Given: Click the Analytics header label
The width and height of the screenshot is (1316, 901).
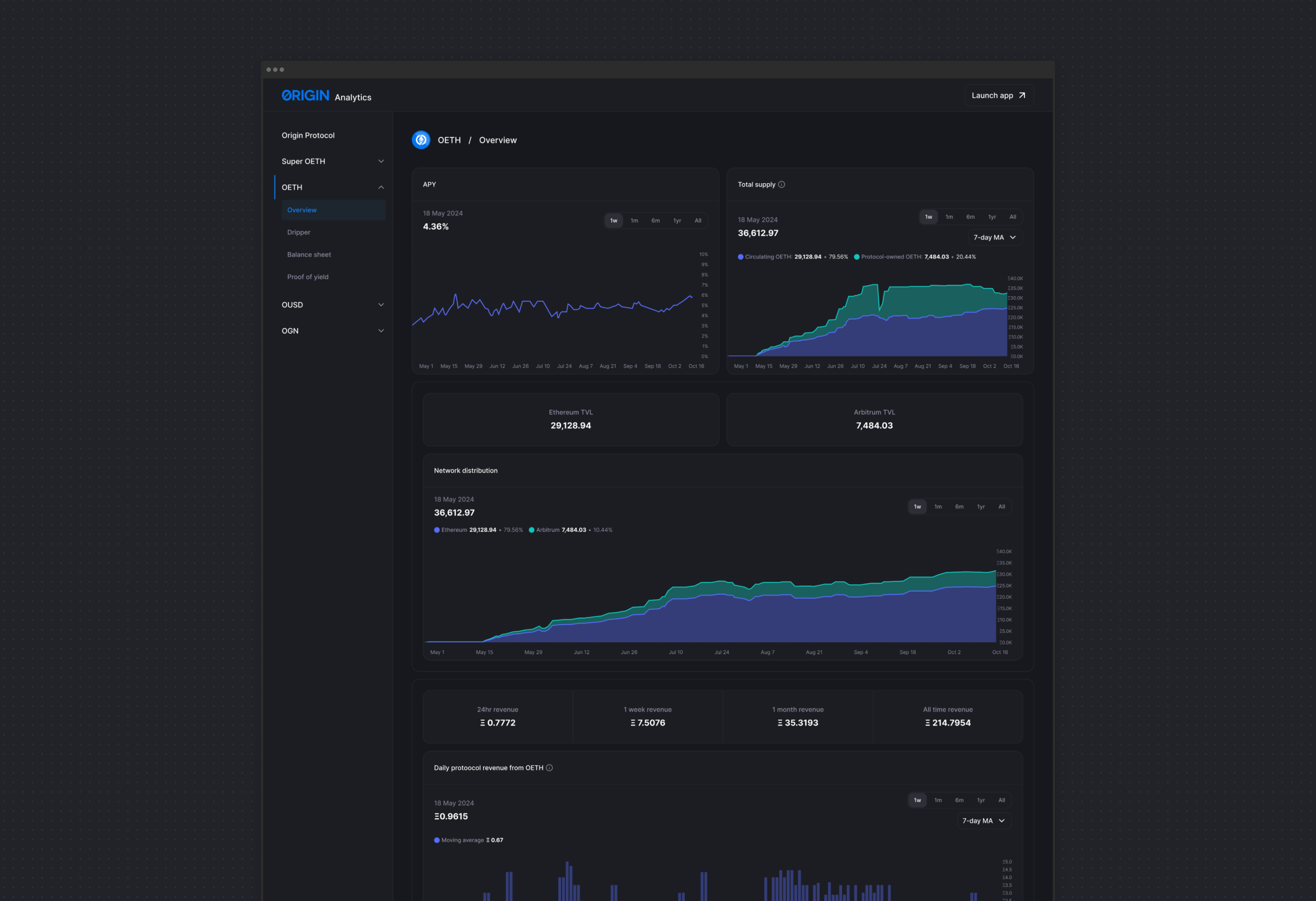Looking at the screenshot, I should [353, 98].
